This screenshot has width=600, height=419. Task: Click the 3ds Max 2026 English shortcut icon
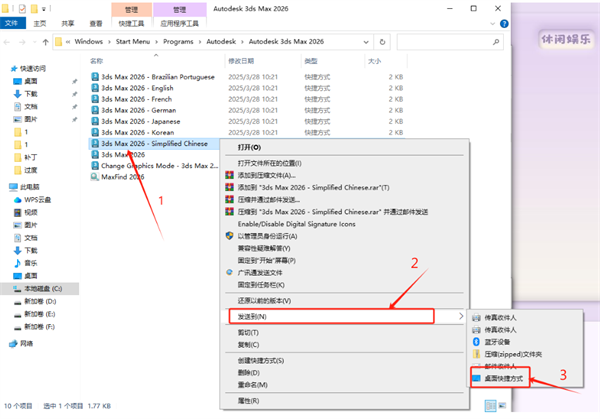(x=95, y=87)
